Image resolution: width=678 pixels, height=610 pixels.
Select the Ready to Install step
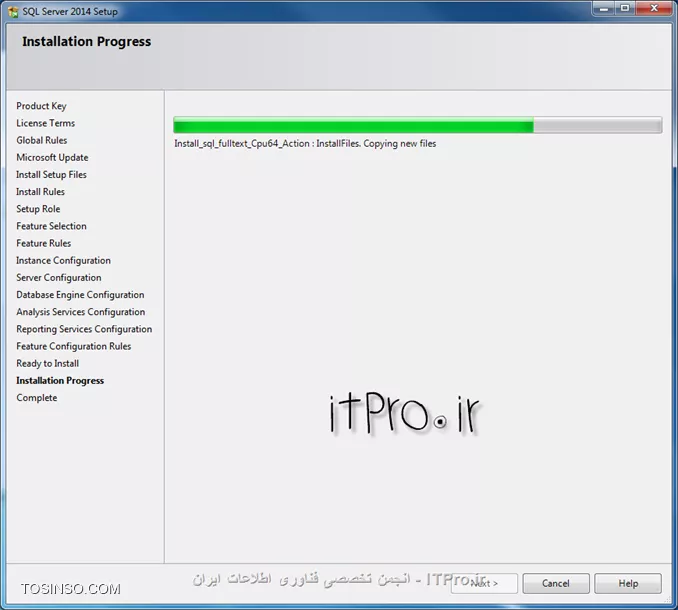[x=47, y=364]
